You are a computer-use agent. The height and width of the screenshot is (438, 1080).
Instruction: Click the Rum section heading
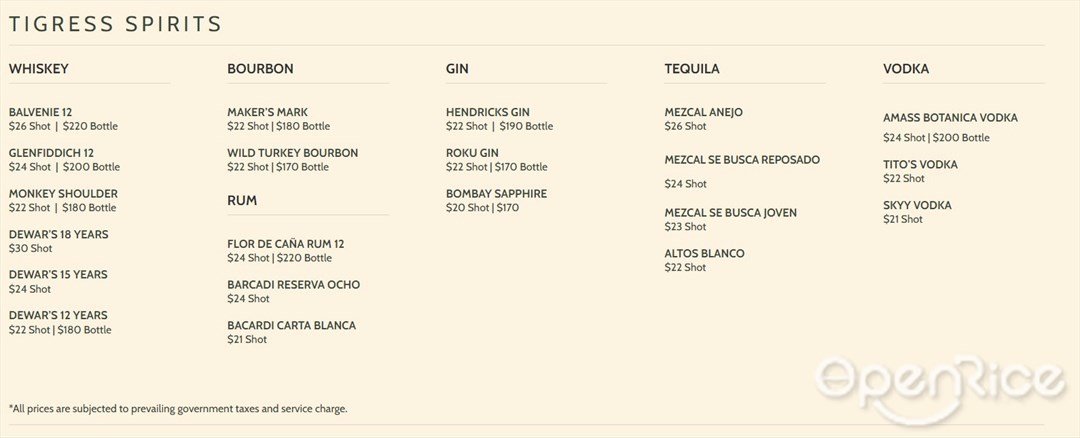[x=242, y=200]
